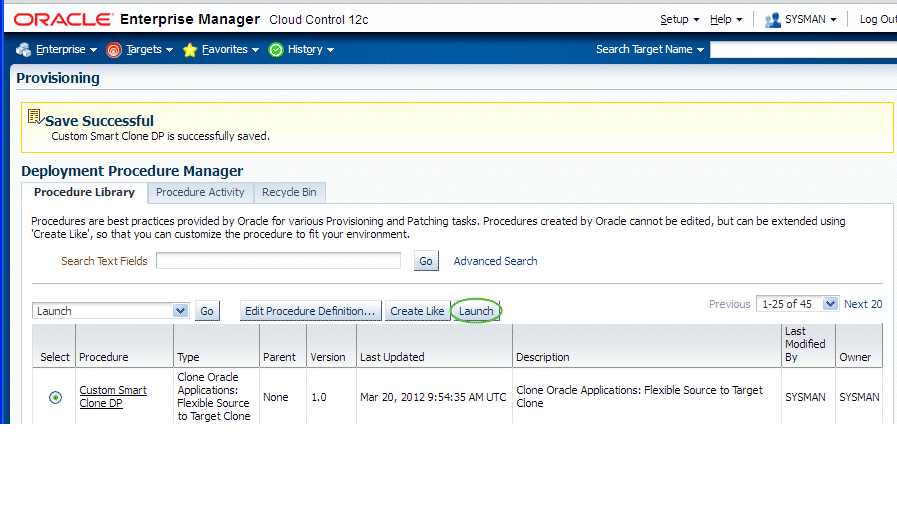Image resolution: width=897 pixels, height=525 pixels.
Task: Open the Favorites menu
Action: [x=230, y=50]
